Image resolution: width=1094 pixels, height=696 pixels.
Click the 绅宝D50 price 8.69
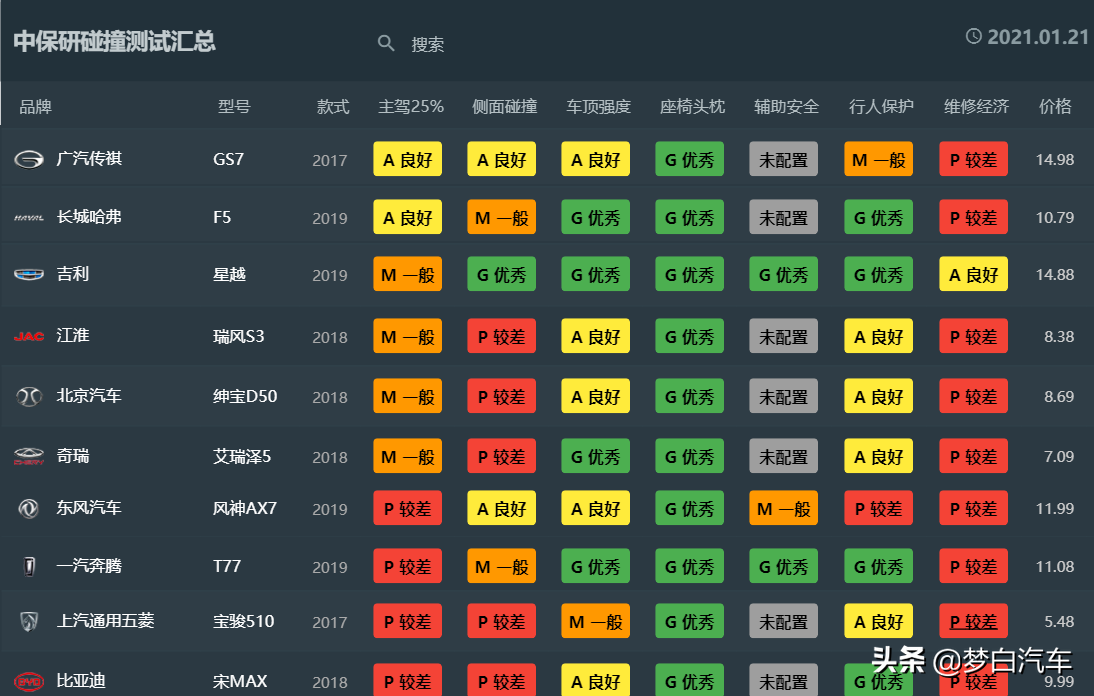tap(1059, 397)
